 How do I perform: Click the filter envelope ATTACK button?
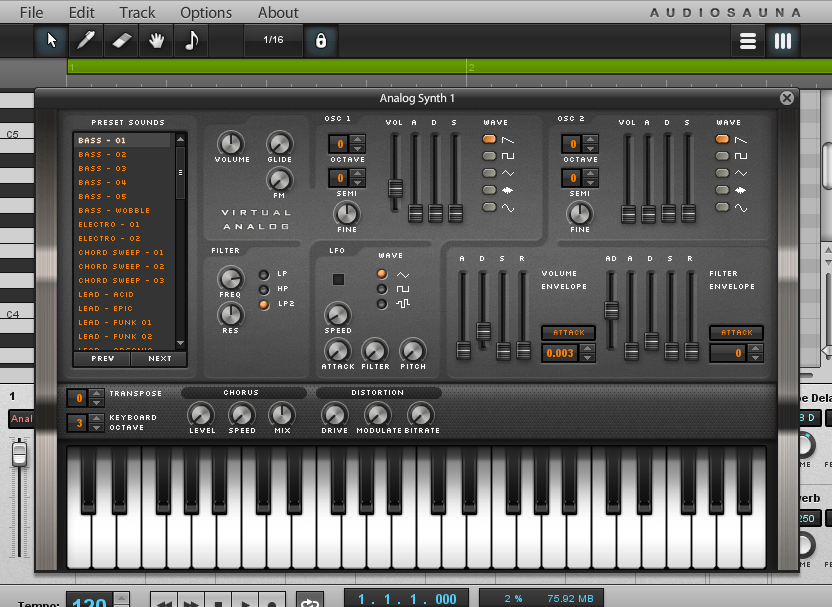[736, 333]
